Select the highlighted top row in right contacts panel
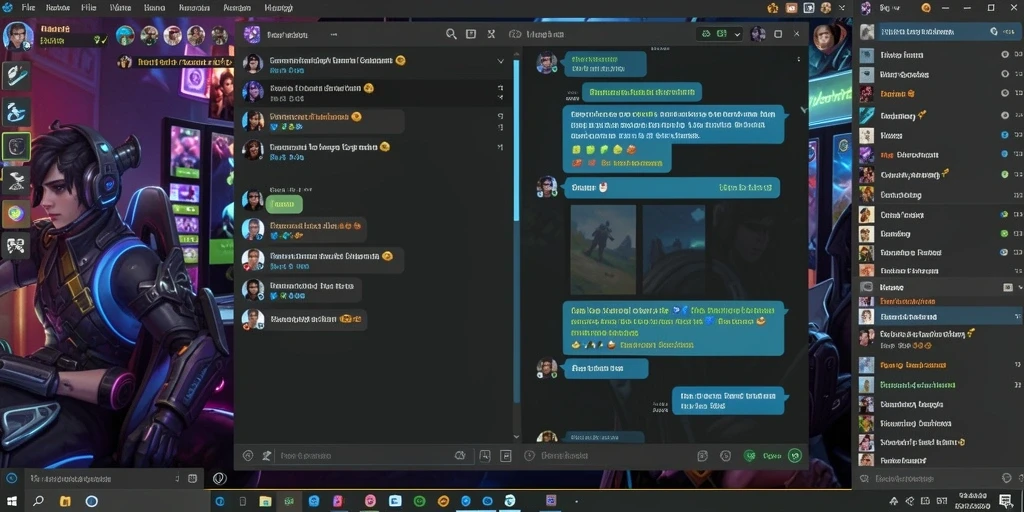 pos(938,31)
